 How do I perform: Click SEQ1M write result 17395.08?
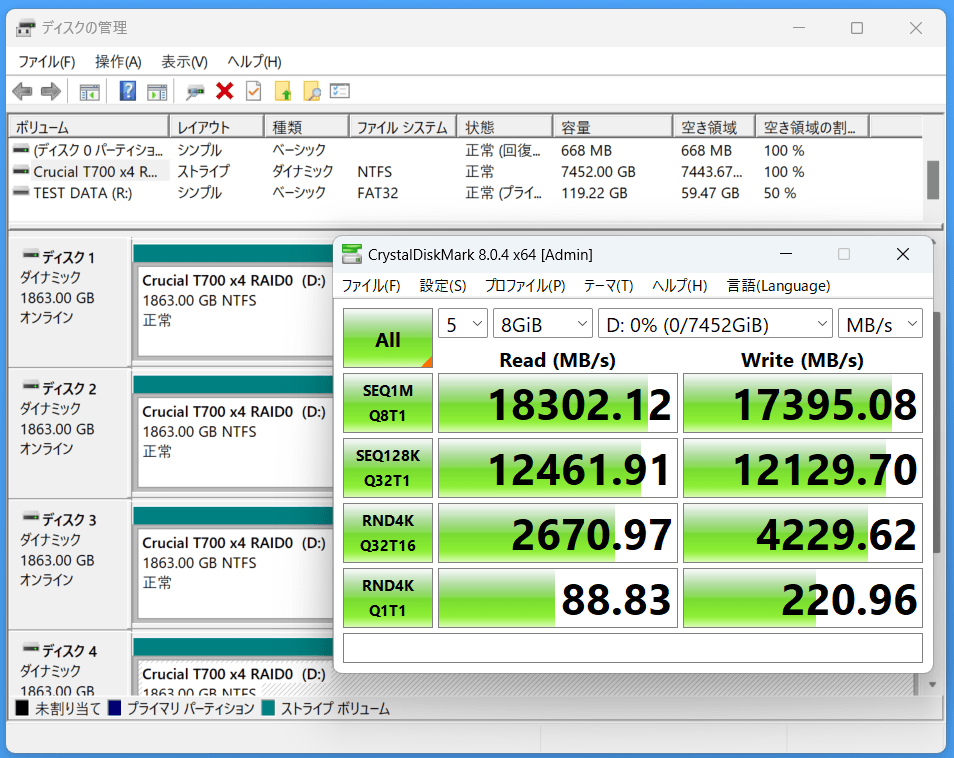(803, 403)
